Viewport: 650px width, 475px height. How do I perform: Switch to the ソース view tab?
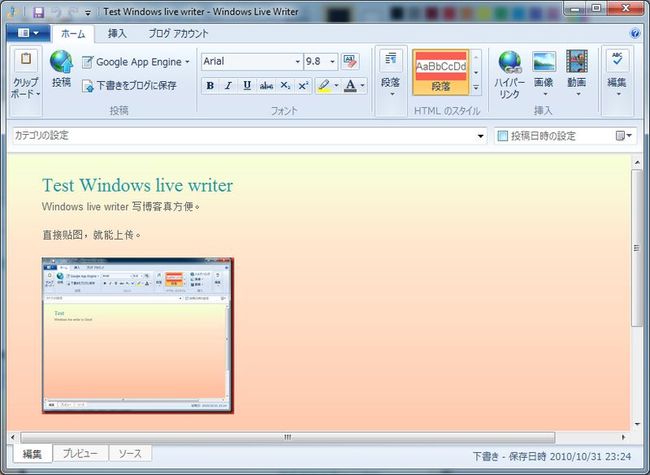[x=130, y=453]
